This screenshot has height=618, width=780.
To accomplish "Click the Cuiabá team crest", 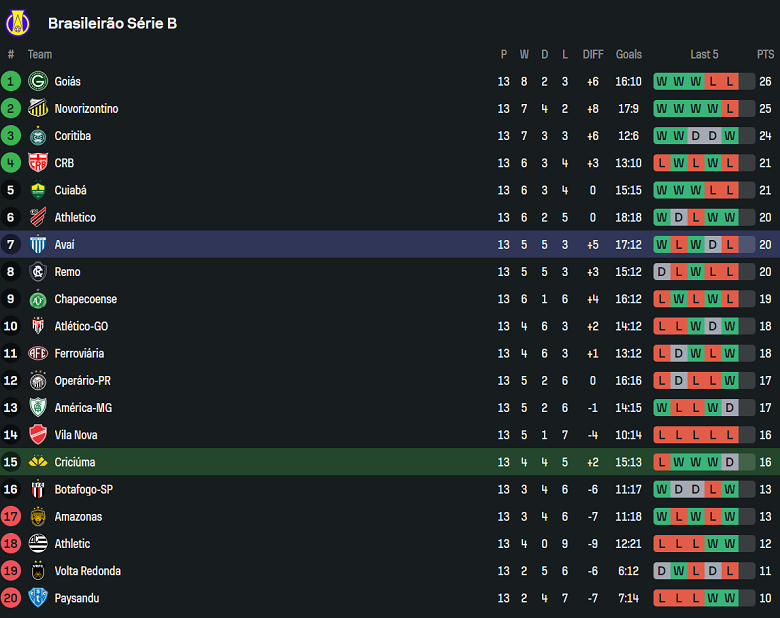I will pyautogui.click(x=38, y=190).
